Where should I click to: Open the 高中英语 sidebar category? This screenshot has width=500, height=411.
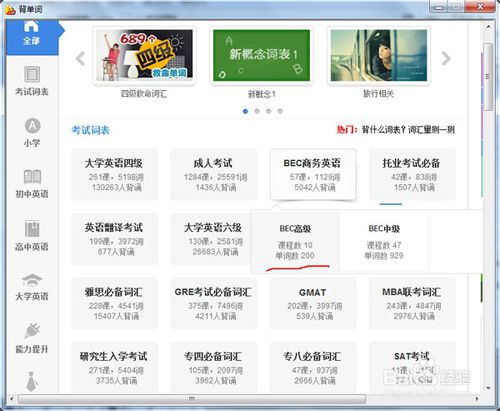(x=32, y=235)
